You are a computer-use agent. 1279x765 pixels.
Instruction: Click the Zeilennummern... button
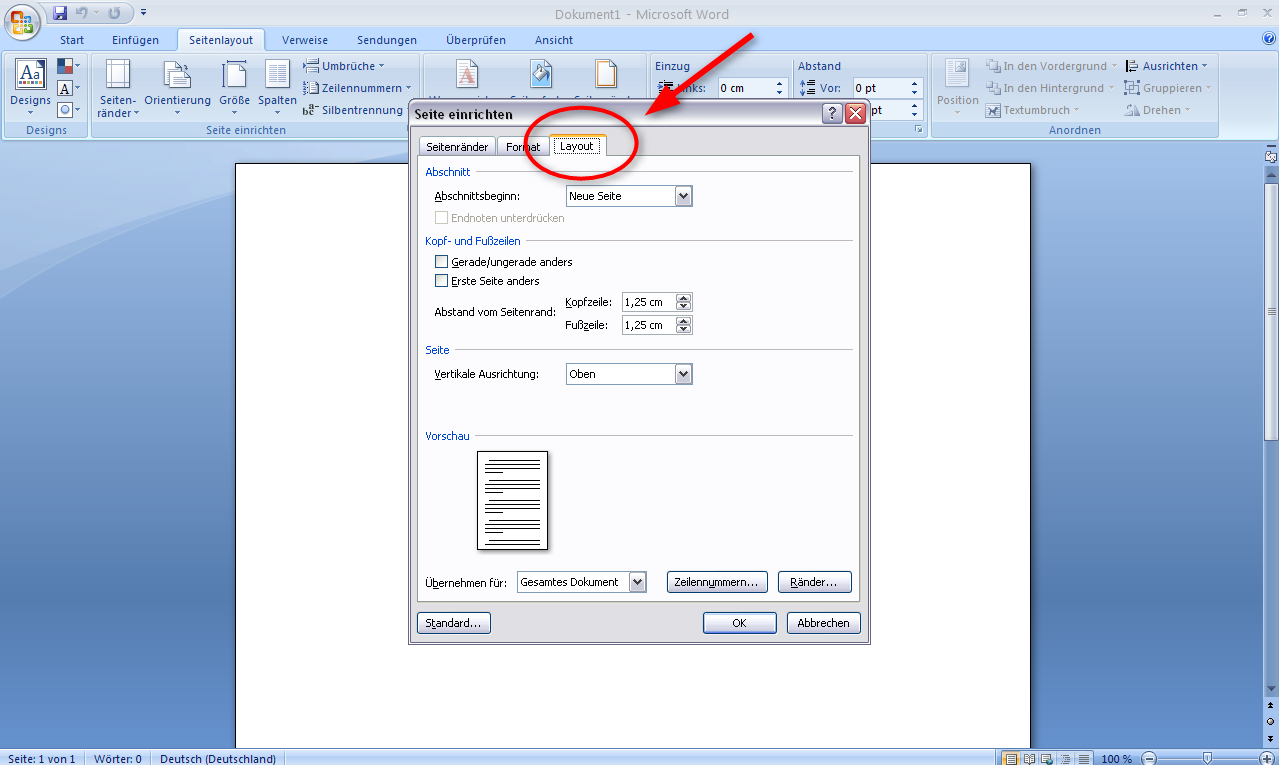point(717,582)
